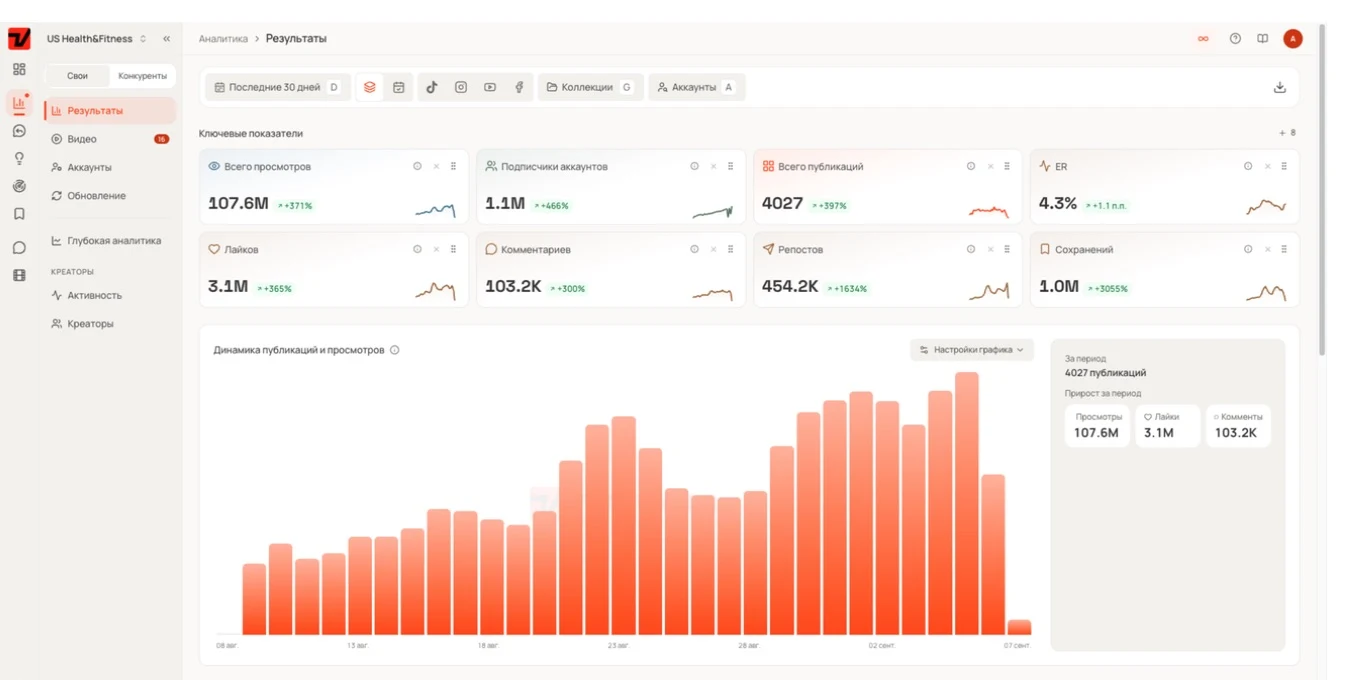This screenshot has width=1366, height=680.
Task: Click the TikTok platform filter icon
Action: click(432, 87)
